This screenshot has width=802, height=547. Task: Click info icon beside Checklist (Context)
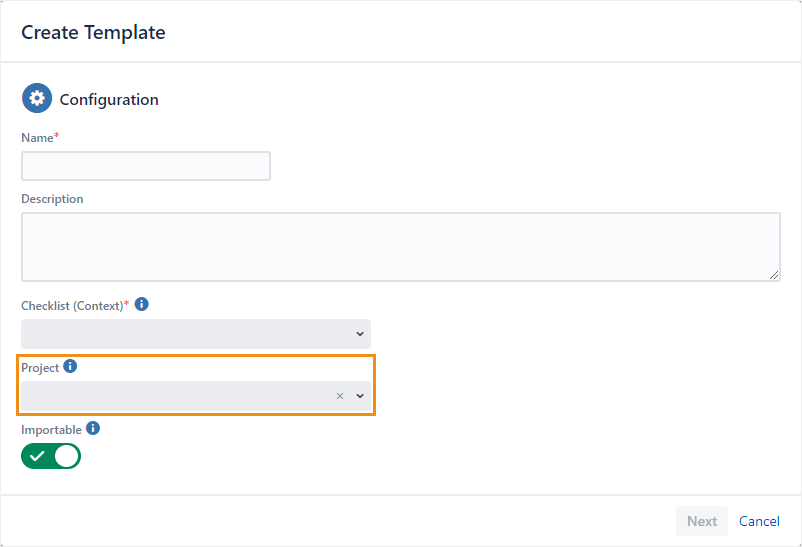[x=142, y=304]
